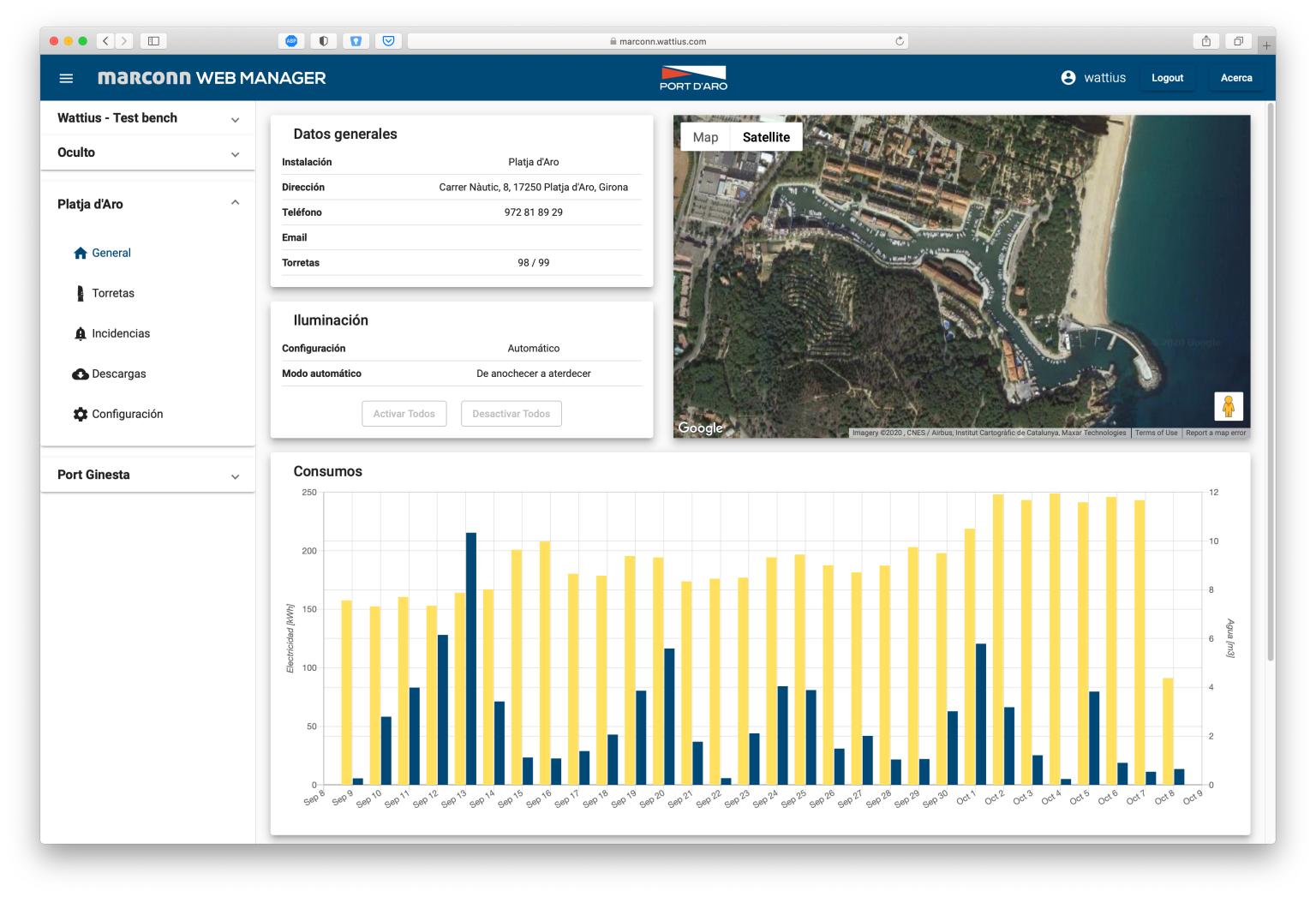Viewport: 1316px width, 897px height.
Task: Expand the Port Ginesta section
Action: (235, 476)
